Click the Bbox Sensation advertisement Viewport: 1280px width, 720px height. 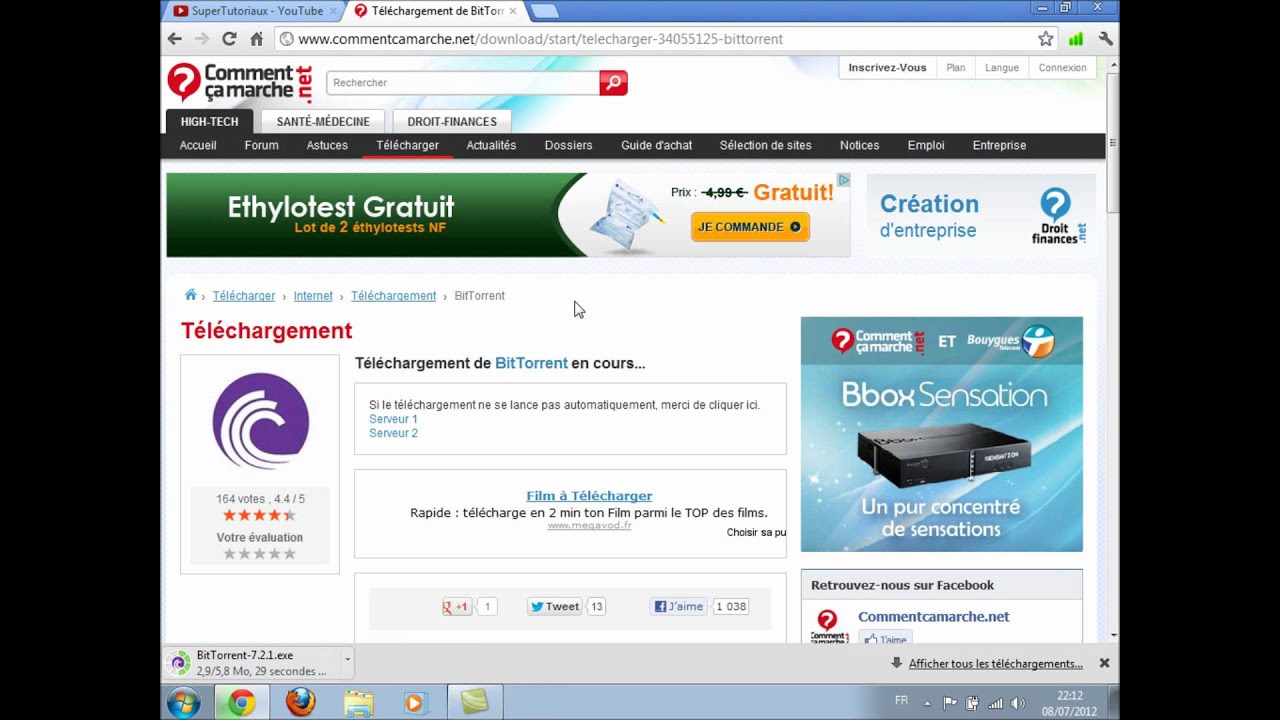pos(942,434)
